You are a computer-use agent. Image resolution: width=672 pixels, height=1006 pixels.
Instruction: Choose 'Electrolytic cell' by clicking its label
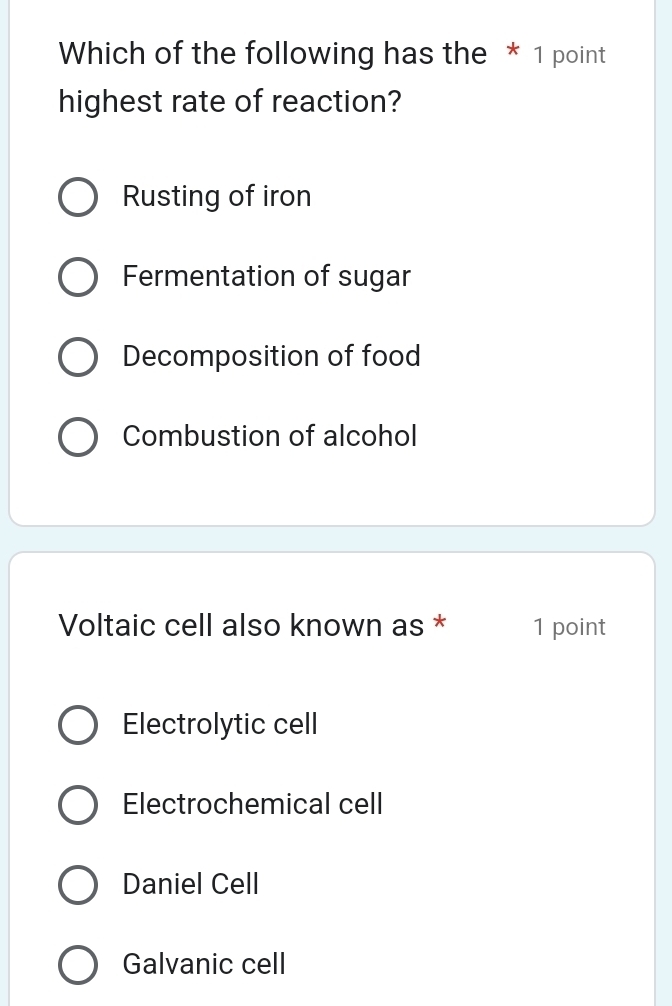point(219,725)
